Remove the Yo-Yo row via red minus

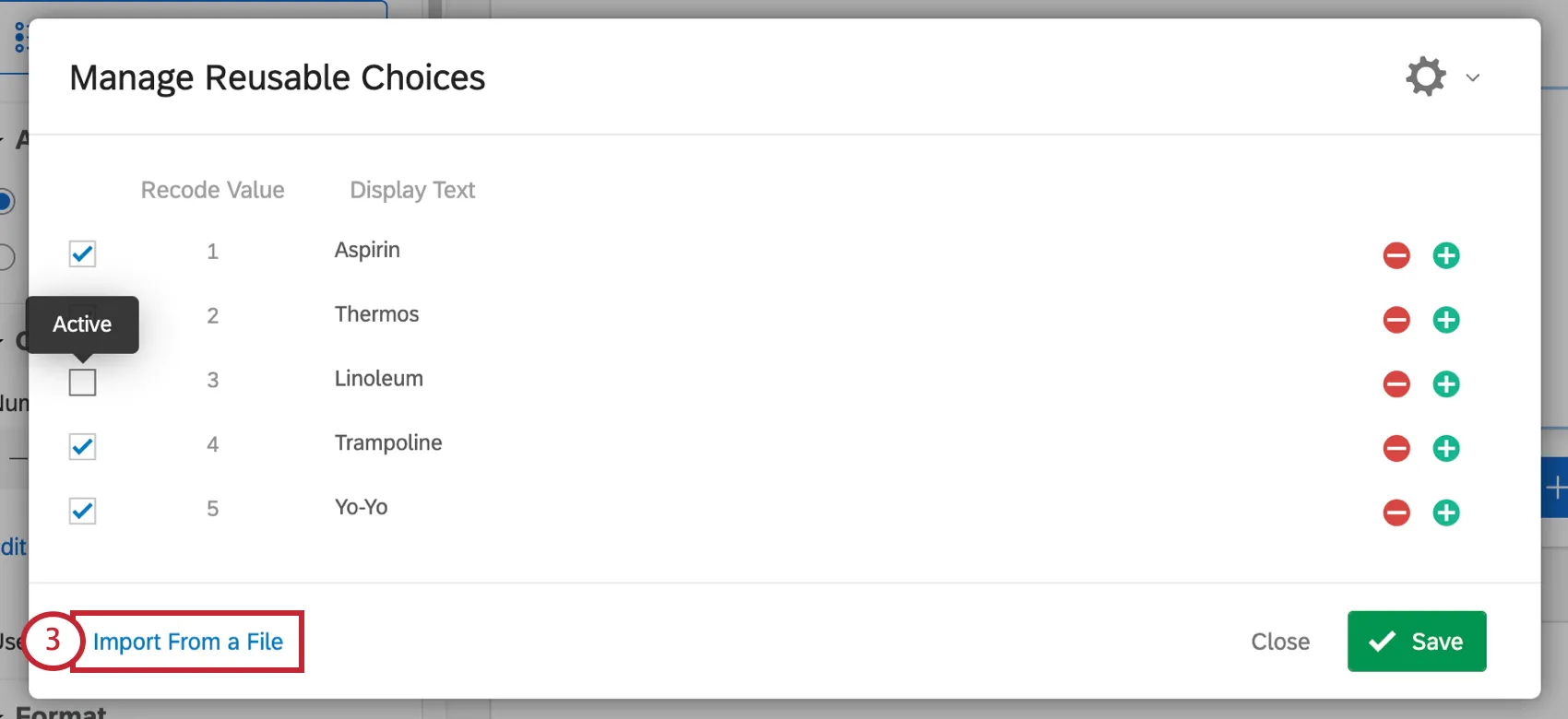[1396, 513]
